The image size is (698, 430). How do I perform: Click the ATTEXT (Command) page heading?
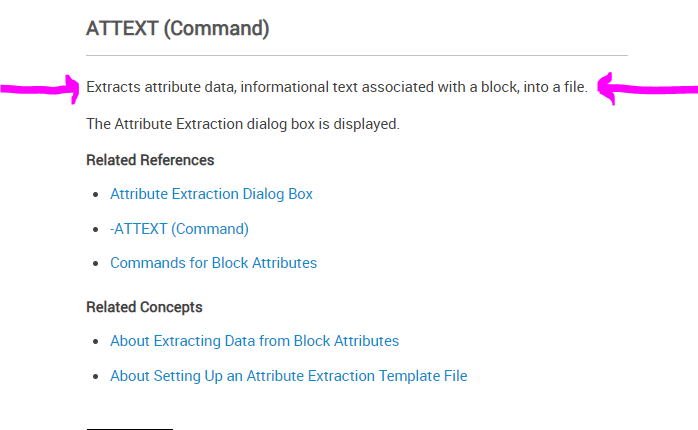click(178, 28)
